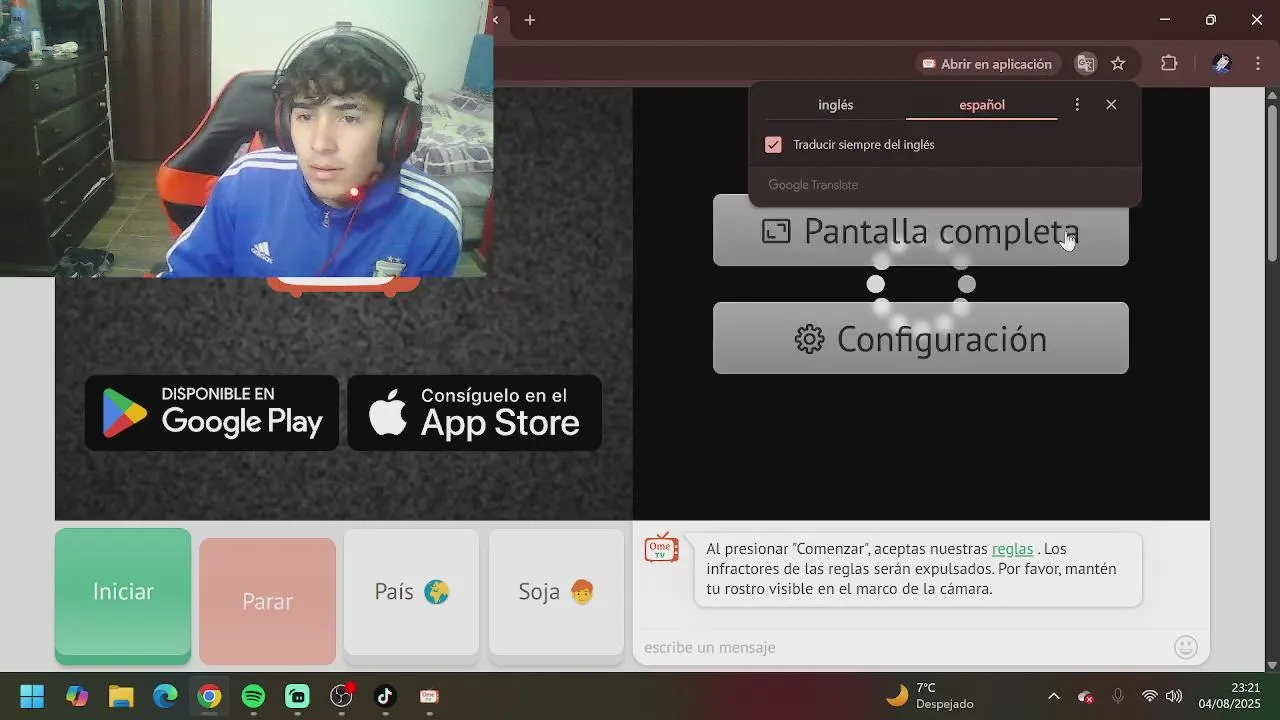Open the emoji smiley picker
This screenshot has width=1280, height=720.
1186,647
